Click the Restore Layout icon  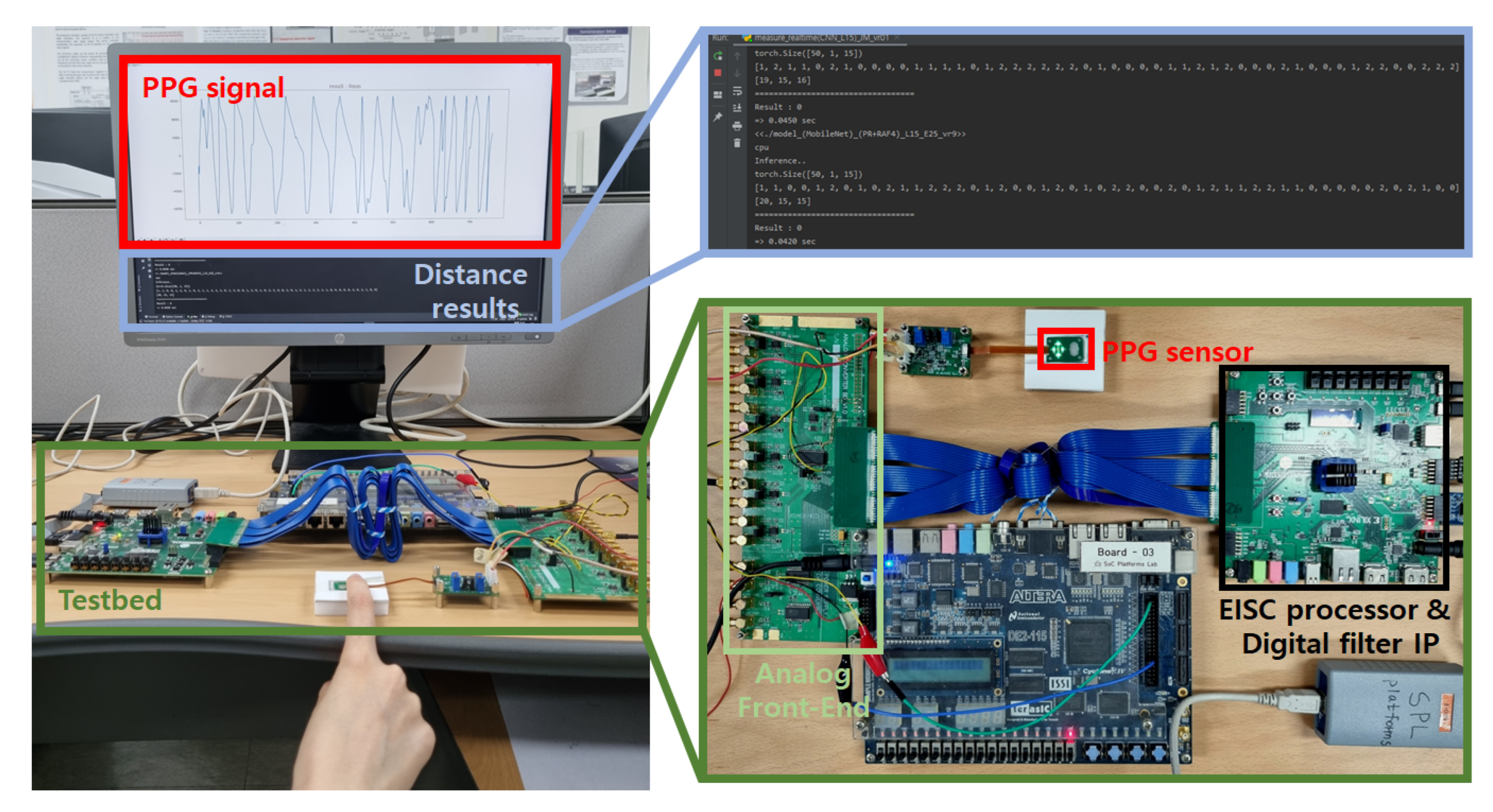click(x=718, y=94)
